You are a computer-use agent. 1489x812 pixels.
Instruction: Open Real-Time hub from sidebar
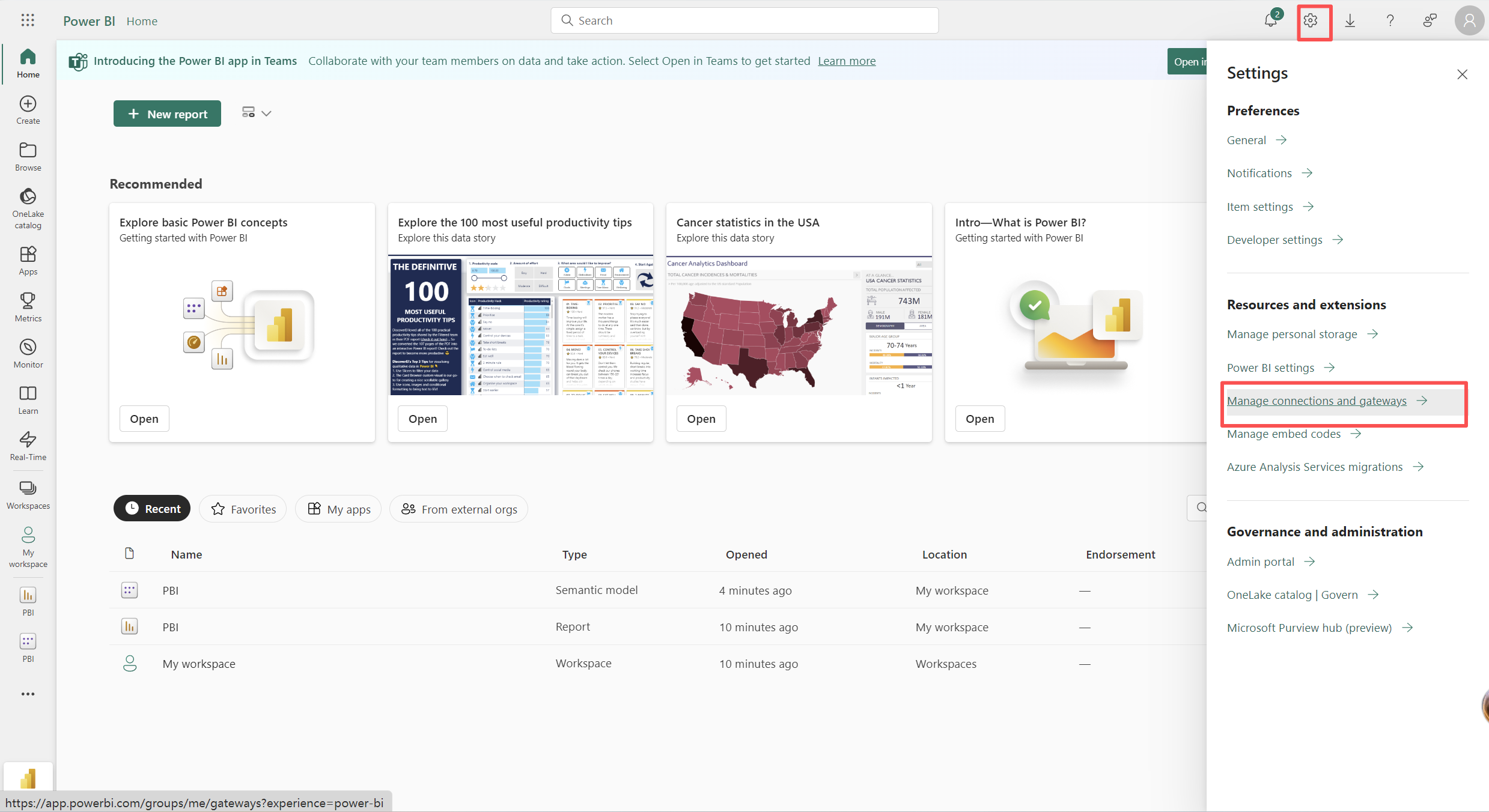pyautogui.click(x=28, y=446)
